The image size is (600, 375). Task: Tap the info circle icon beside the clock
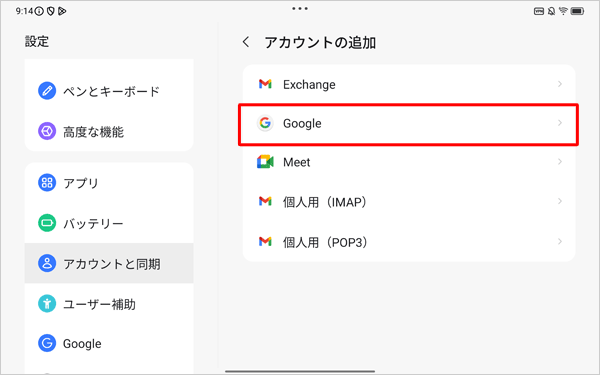pyautogui.click(x=39, y=11)
